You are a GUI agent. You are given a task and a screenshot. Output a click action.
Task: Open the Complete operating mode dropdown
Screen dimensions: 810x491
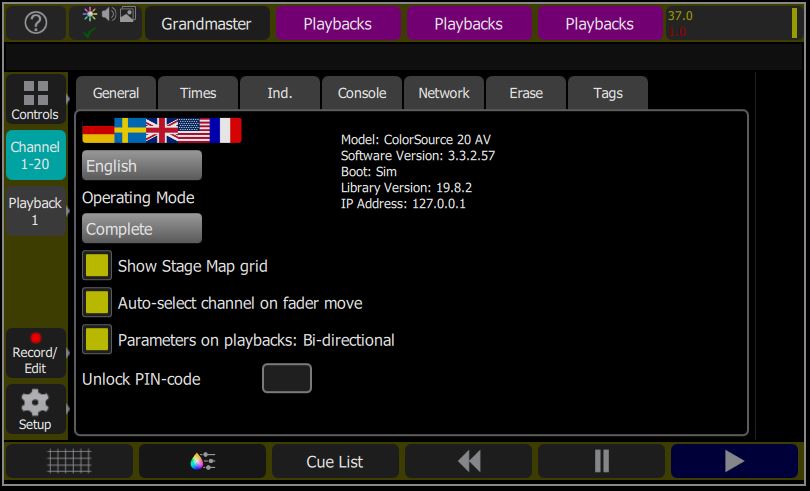pos(142,228)
